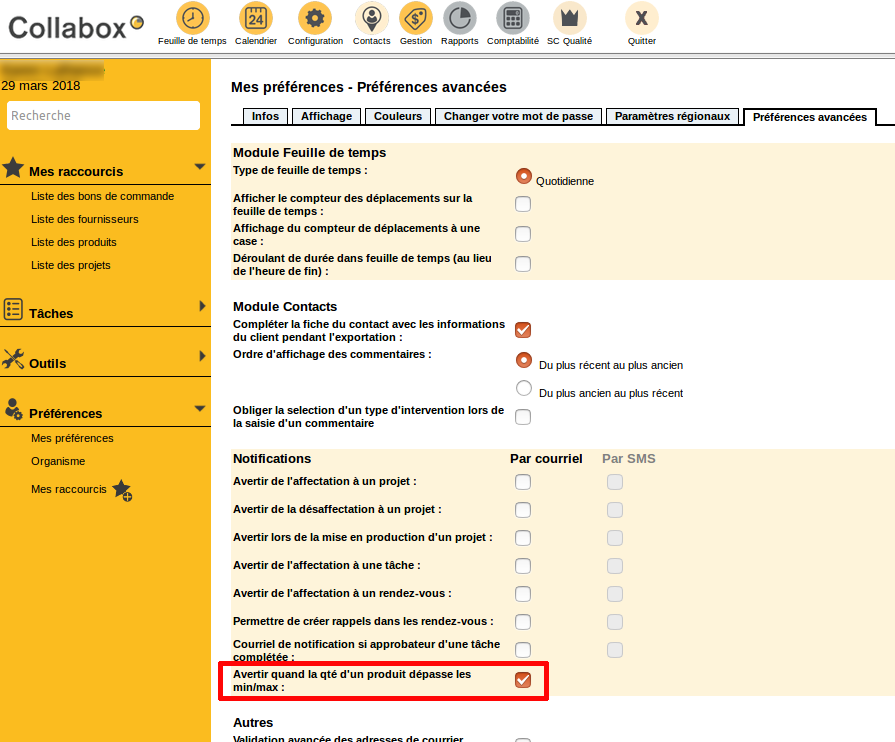Collapse the Mes raccourcis sidebar section

click(x=199, y=167)
